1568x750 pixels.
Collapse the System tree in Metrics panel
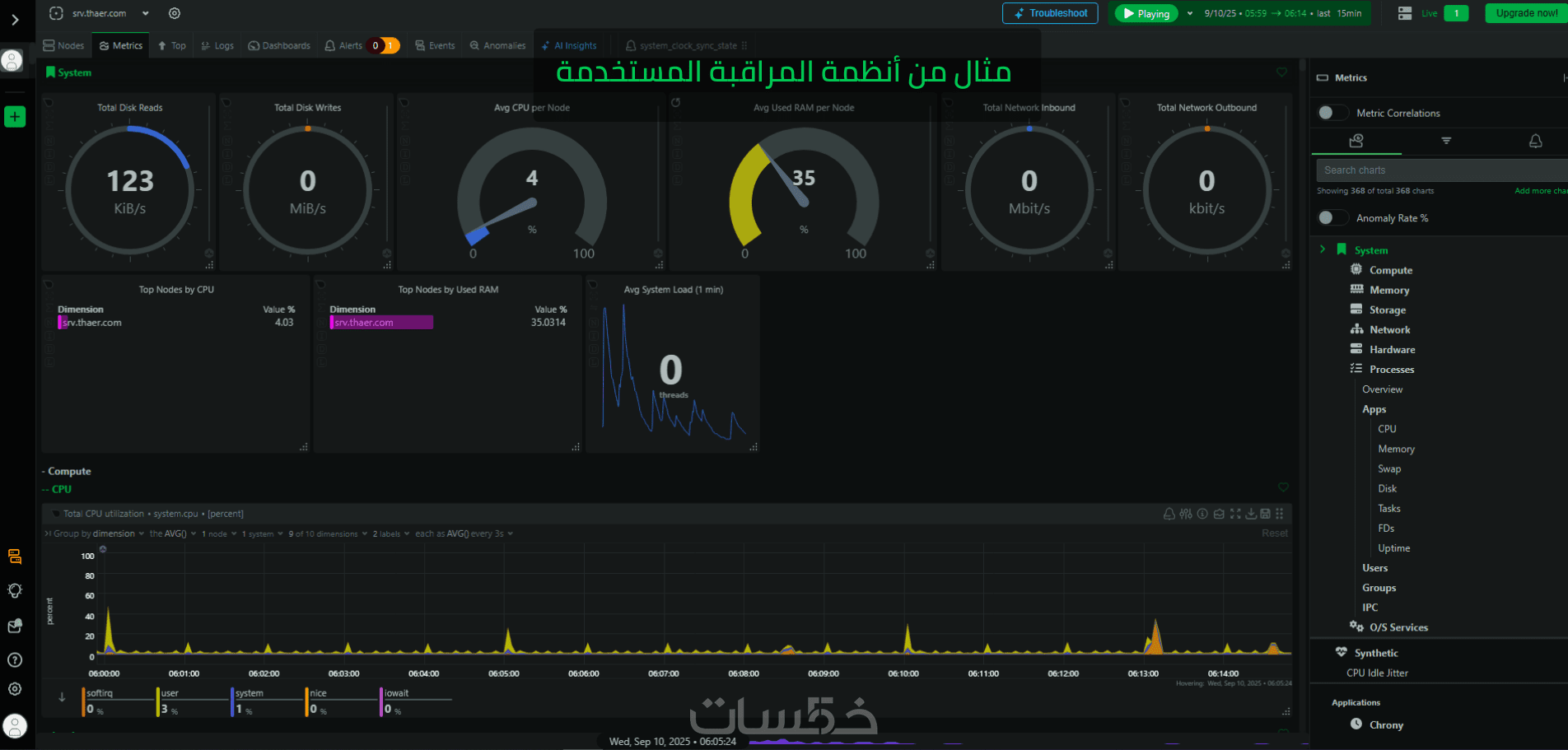(x=1323, y=249)
